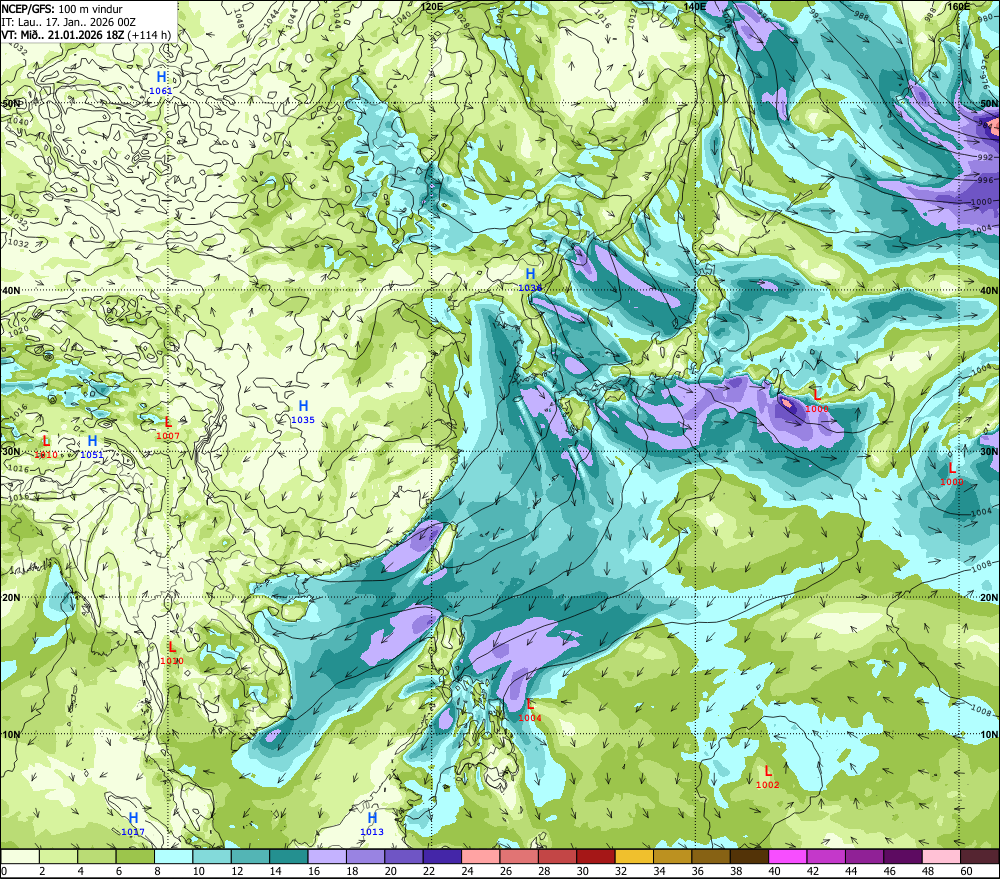Click the 30N label on right edge
1000x879 pixels.
pyautogui.click(x=989, y=451)
